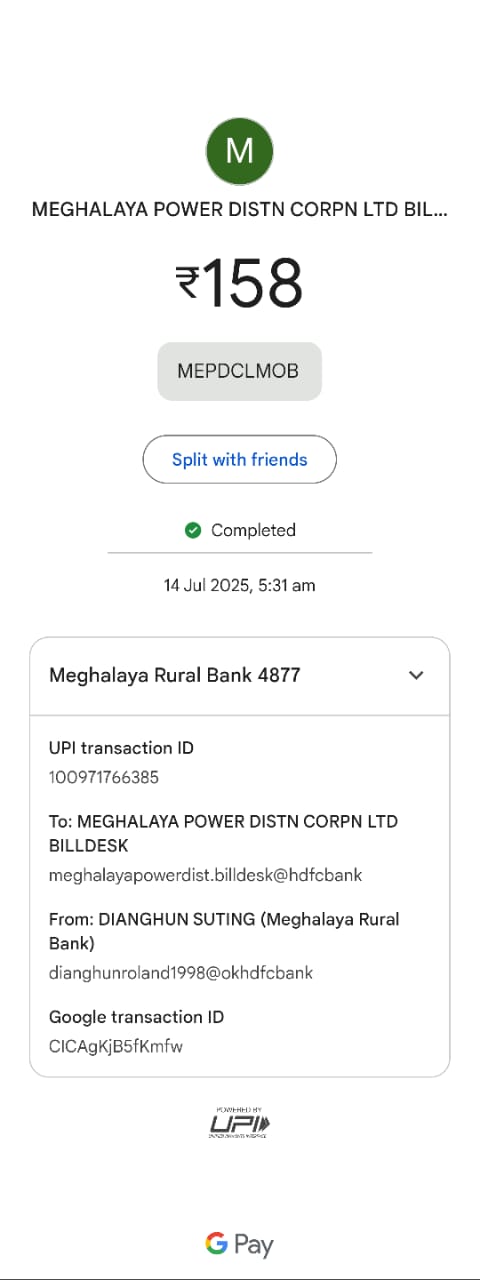Click the Meghalaya Rural Bank 4877 header
The height and width of the screenshot is (1280, 480).
[x=240, y=676]
